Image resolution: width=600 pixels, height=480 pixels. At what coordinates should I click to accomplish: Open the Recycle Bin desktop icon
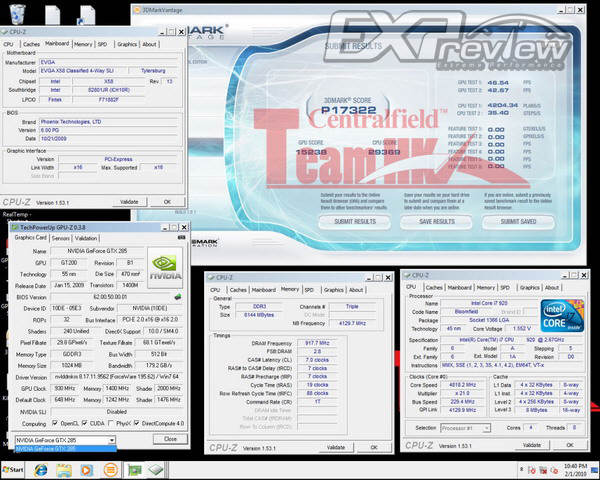17,14
